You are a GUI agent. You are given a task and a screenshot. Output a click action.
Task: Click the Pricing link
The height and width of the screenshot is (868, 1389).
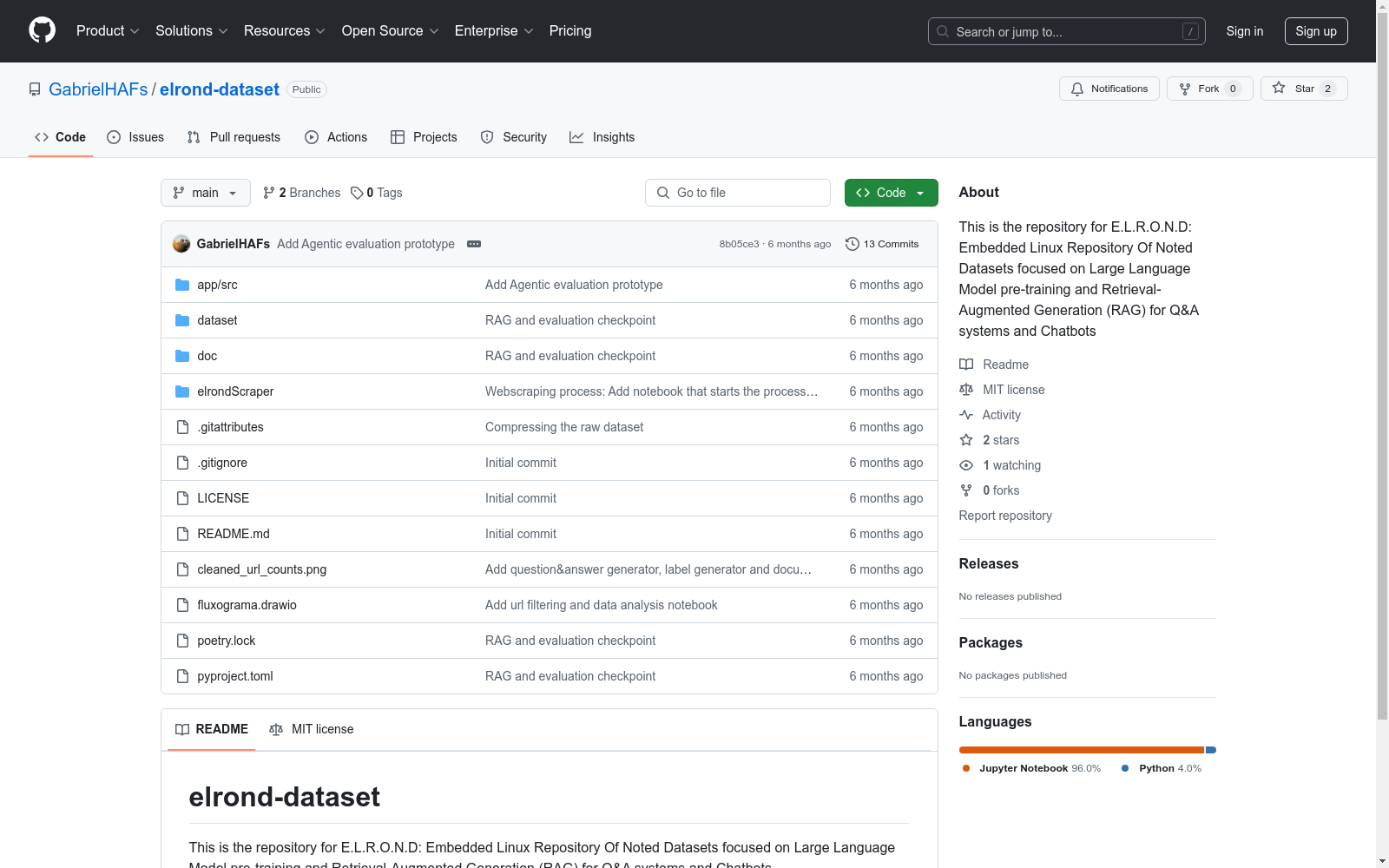point(570,30)
